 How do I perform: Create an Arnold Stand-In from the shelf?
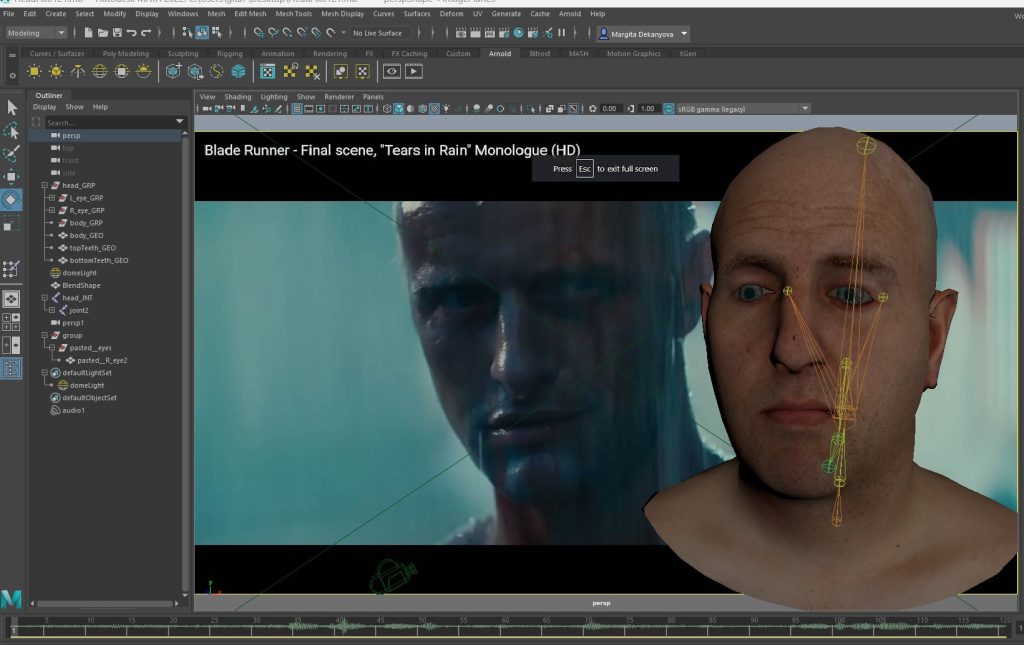173,72
